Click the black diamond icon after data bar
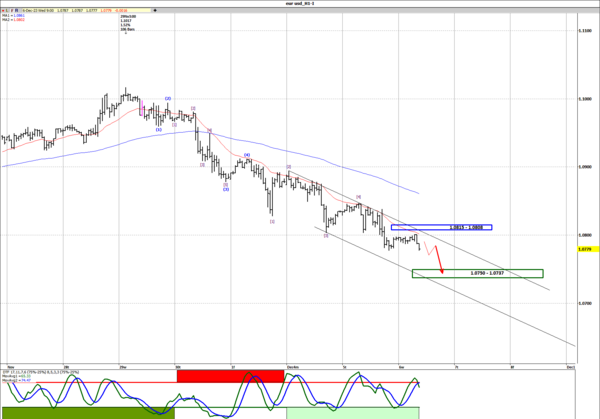The width and height of the screenshot is (600, 419). coord(155,10)
